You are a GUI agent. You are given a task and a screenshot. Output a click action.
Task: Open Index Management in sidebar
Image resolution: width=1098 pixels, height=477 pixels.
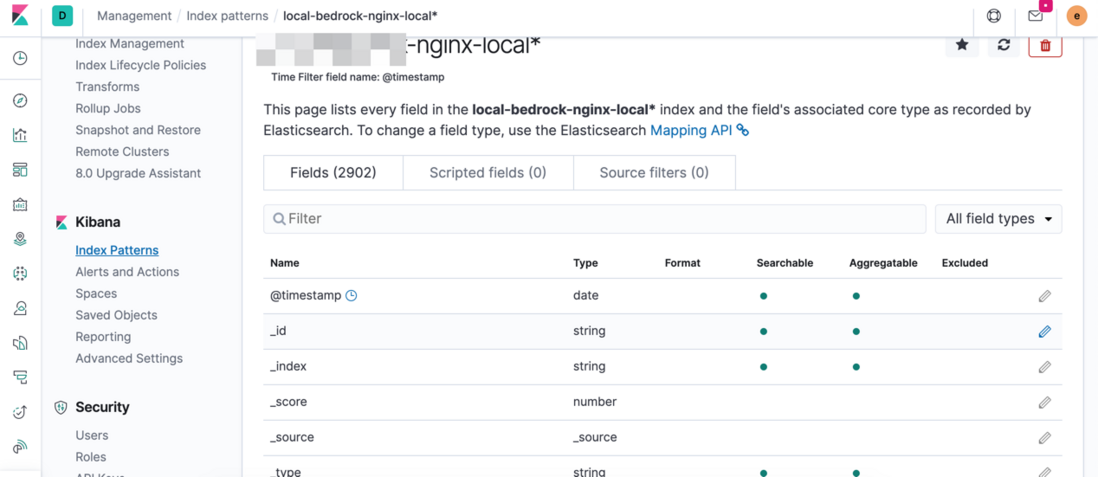coord(130,43)
